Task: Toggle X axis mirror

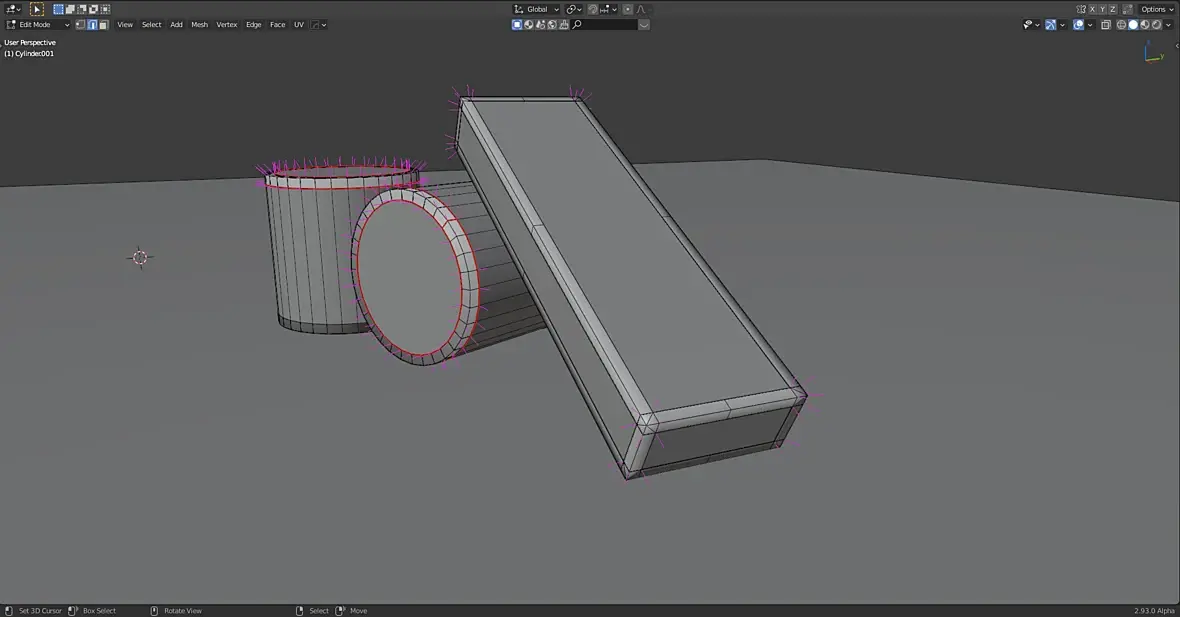Action: [x=1093, y=9]
